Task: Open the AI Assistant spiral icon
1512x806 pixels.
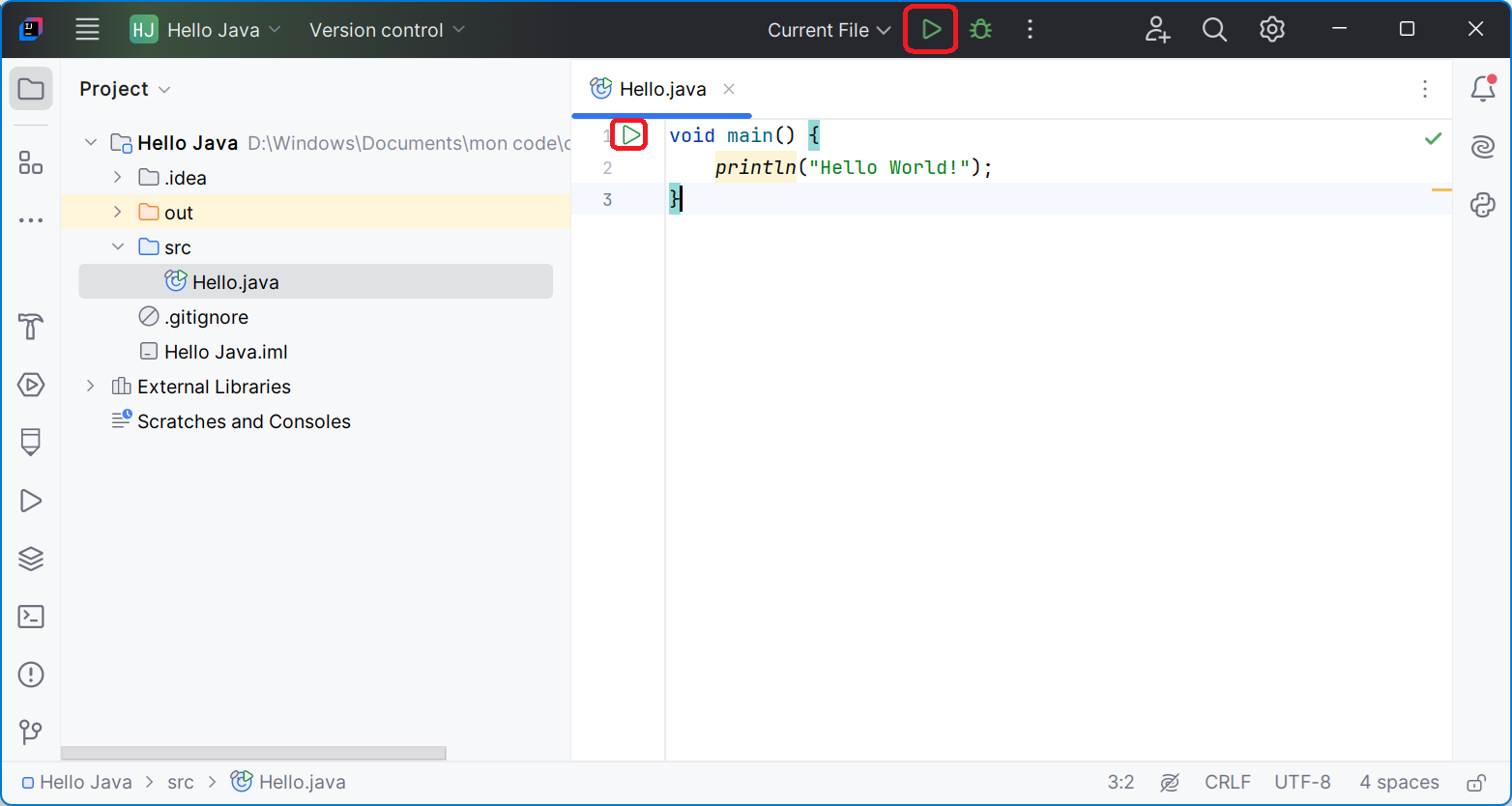Action: pos(1482,147)
